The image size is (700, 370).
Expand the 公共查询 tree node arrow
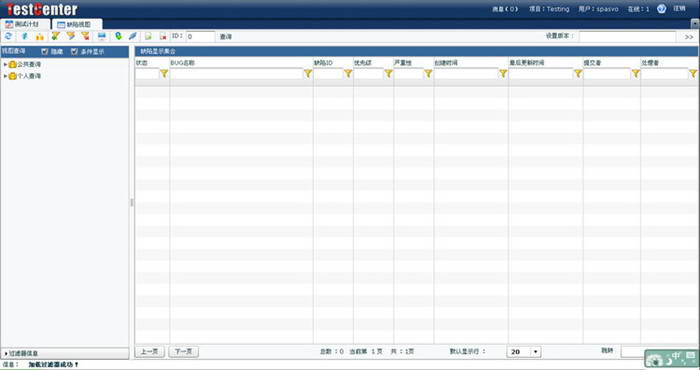coord(5,65)
